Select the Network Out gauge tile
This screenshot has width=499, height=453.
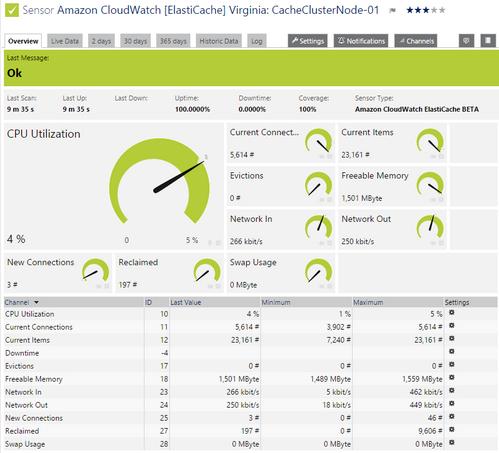[x=392, y=230]
